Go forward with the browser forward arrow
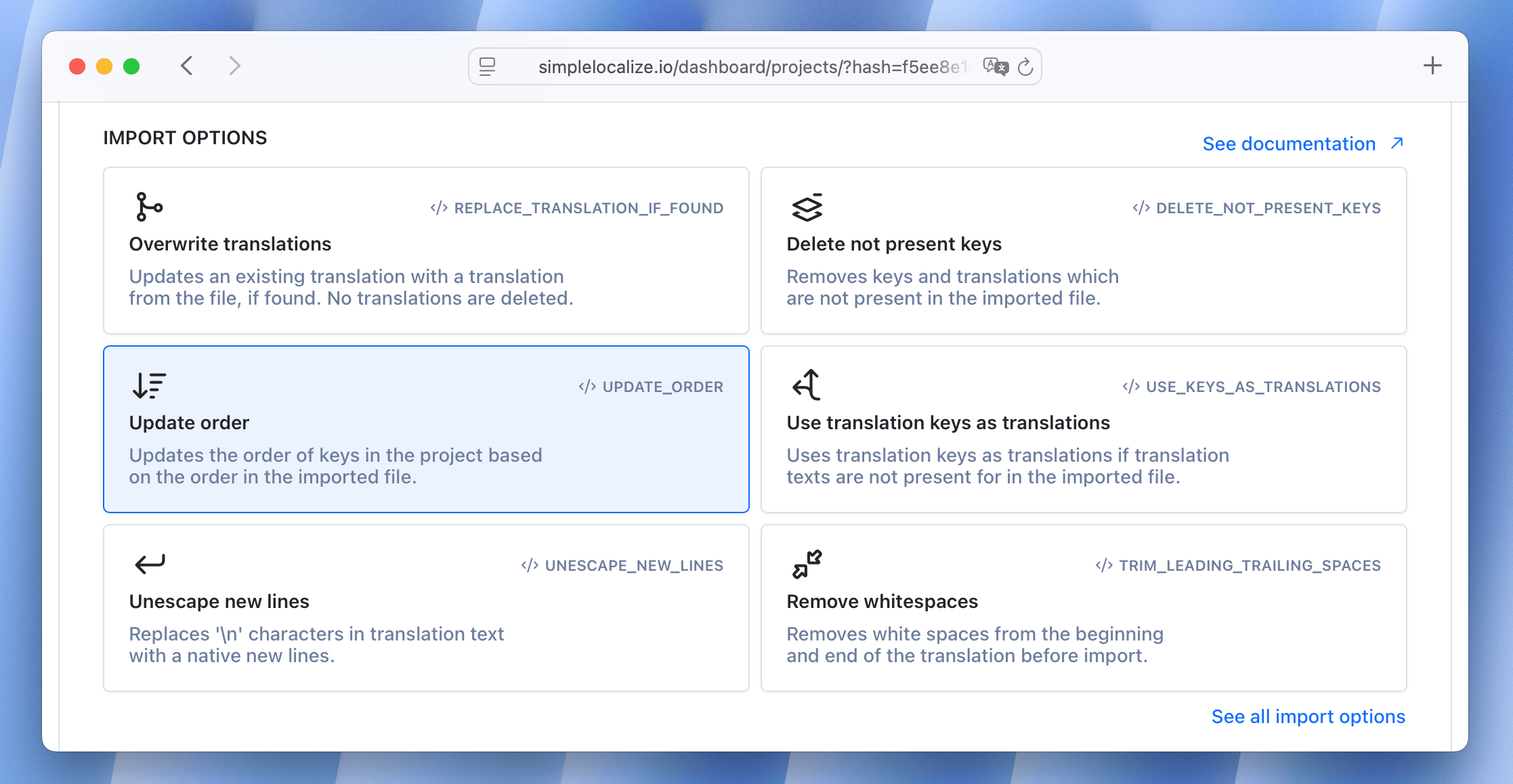The height and width of the screenshot is (784, 1513). [234, 66]
